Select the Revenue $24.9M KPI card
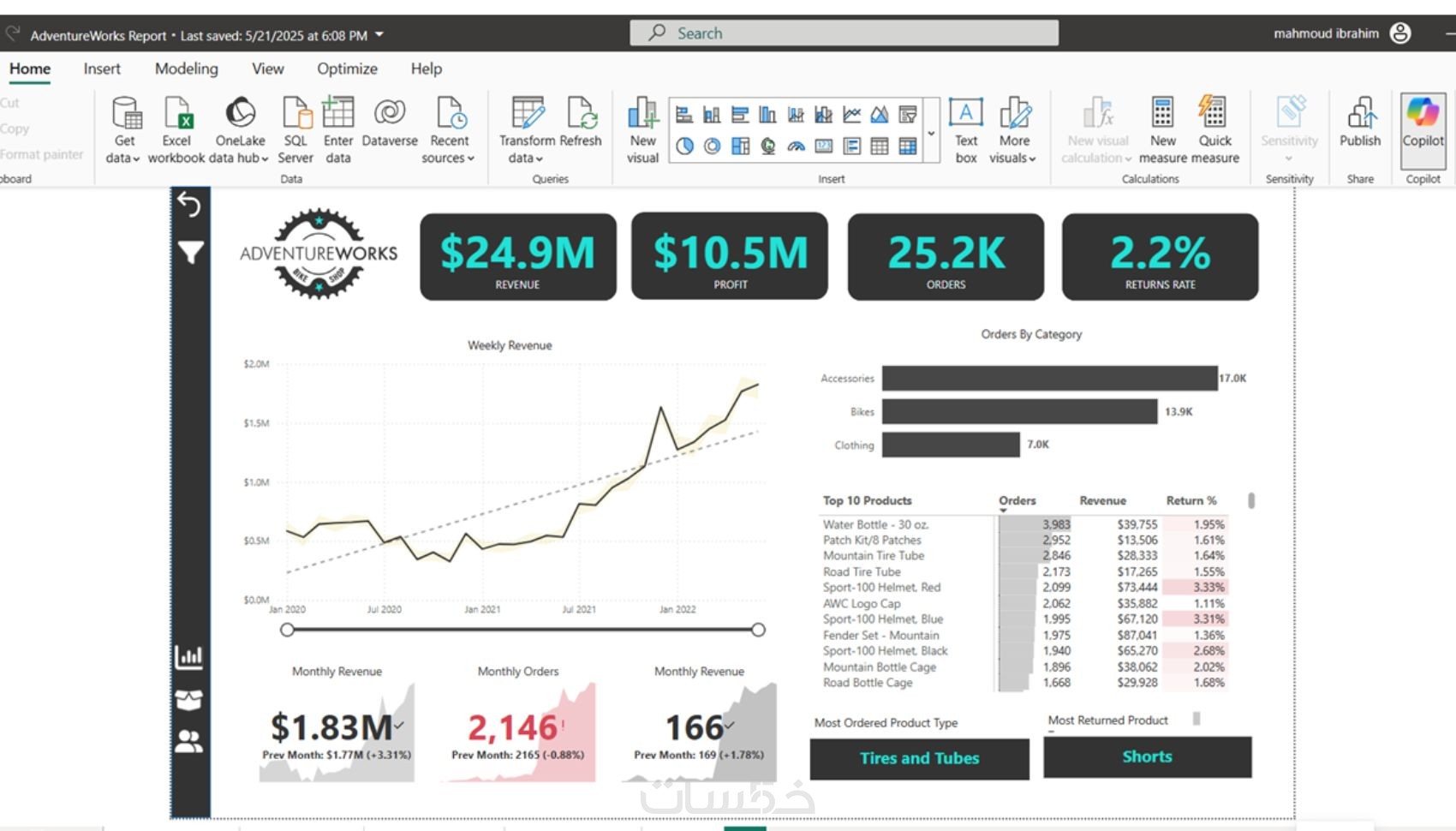Image resolution: width=1456 pixels, height=831 pixels. [x=517, y=256]
